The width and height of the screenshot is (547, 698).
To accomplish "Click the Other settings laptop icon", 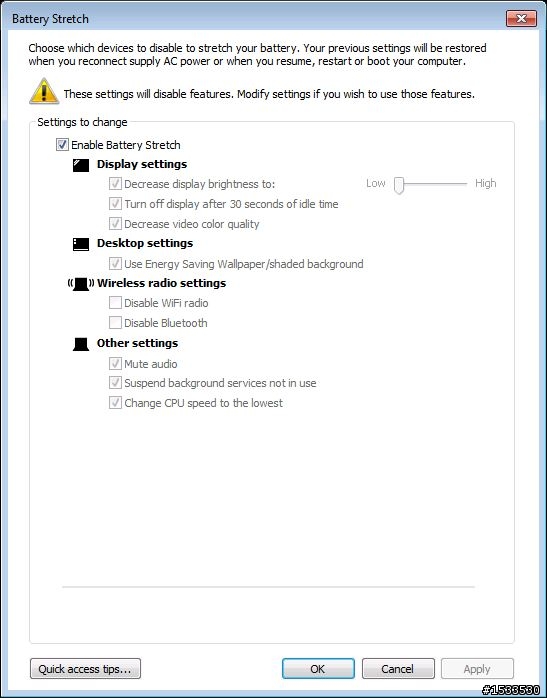I will pyautogui.click(x=81, y=344).
